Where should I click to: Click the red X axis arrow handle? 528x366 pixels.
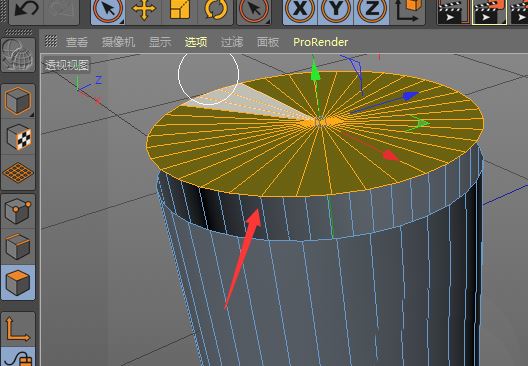pos(391,156)
